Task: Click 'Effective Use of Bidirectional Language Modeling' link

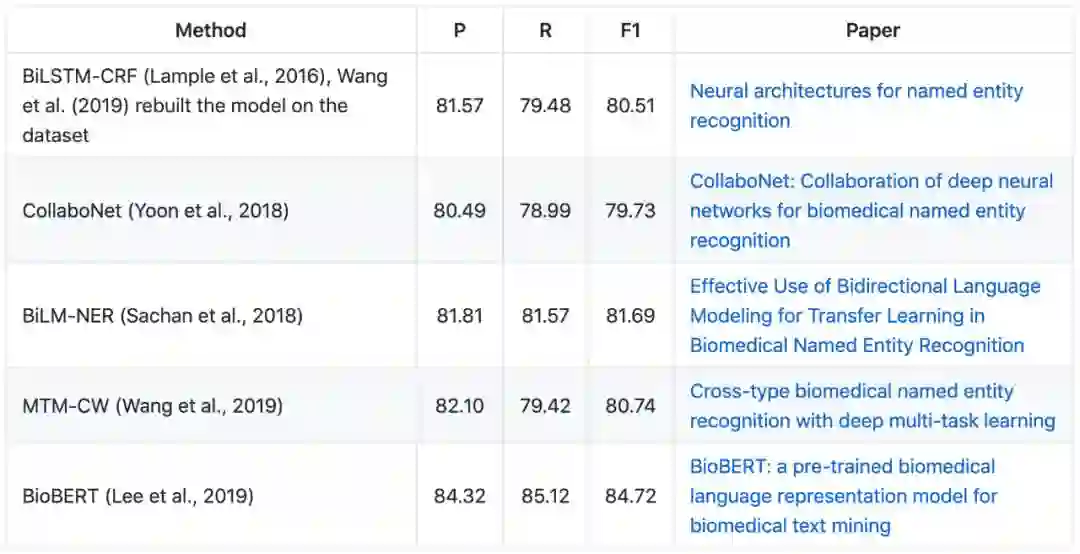Action: pyautogui.click(x=865, y=286)
